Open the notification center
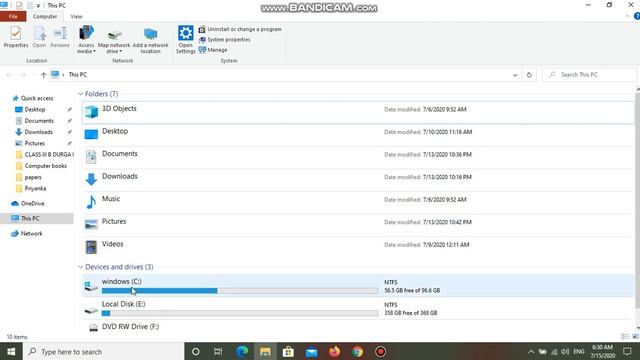The width and height of the screenshot is (640, 360). coord(627,351)
